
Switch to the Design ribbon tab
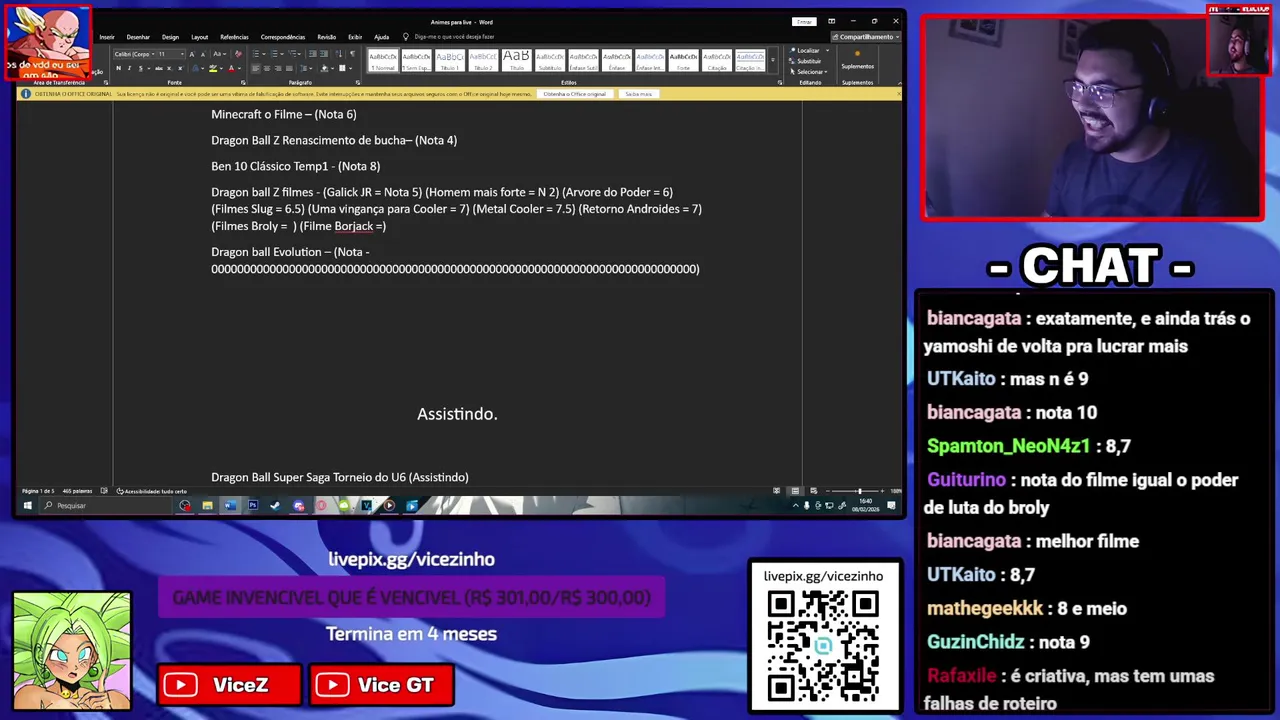[170, 37]
